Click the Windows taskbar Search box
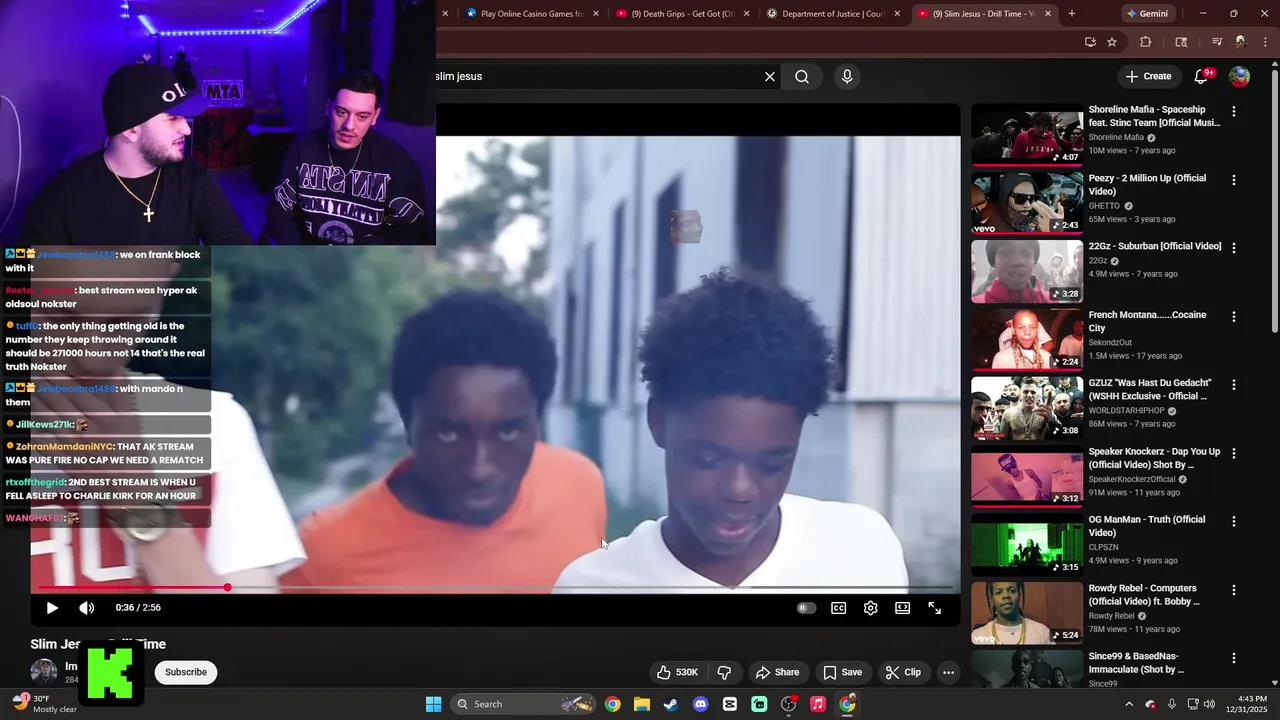1280x720 pixels. 523,704
